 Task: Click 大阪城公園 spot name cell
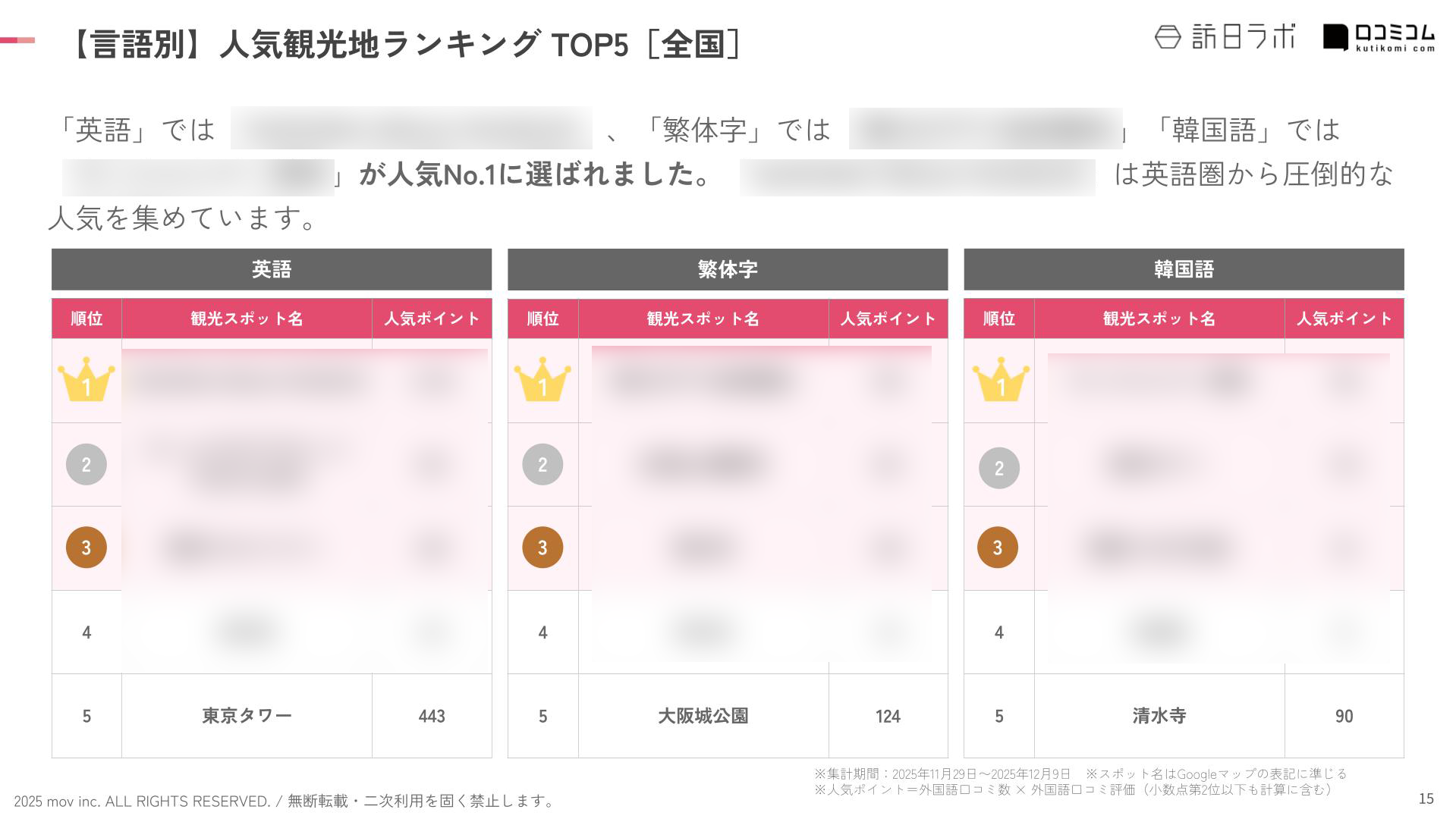(x=703, y=715)
